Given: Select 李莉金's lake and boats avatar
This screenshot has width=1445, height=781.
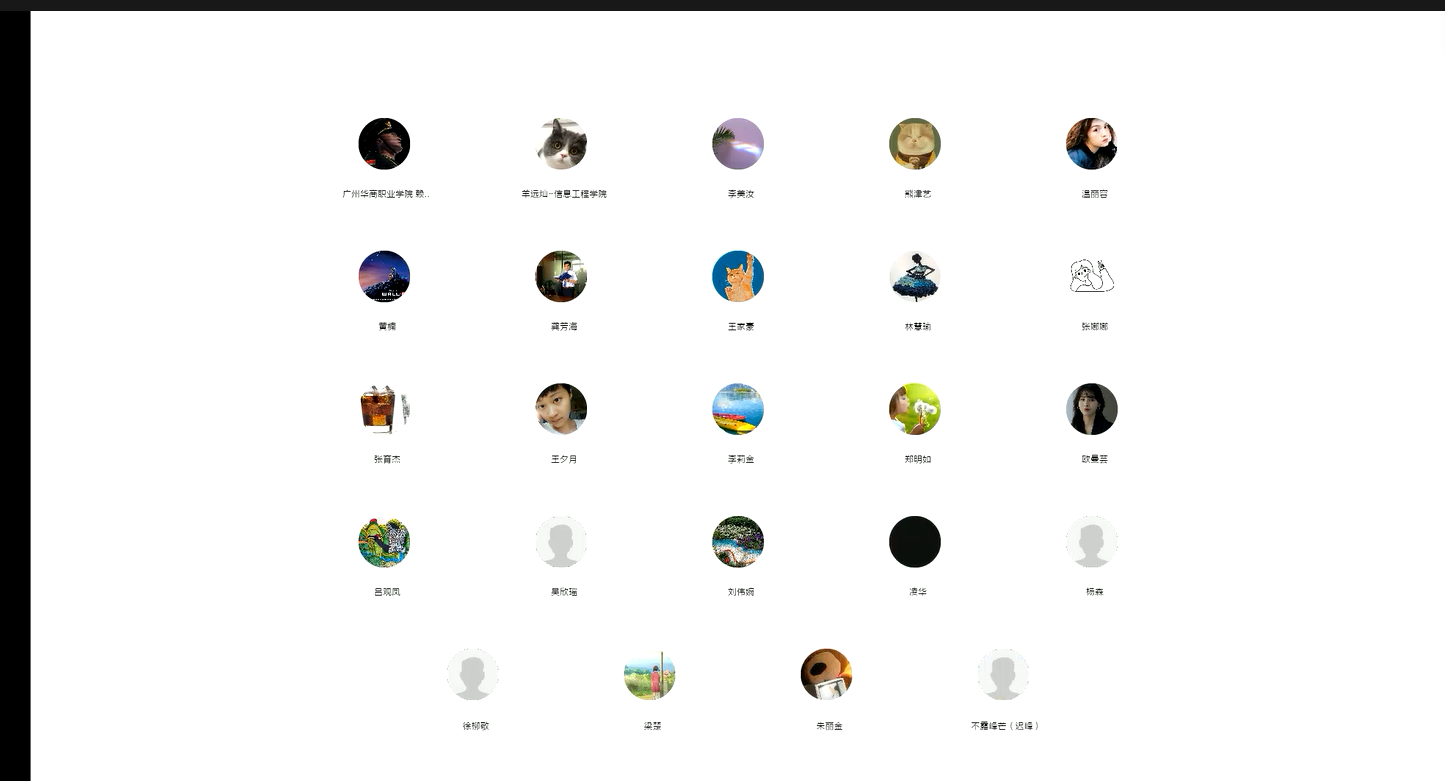Looking at the screenshot, I should pyautogui.click(x=738, y=410).
